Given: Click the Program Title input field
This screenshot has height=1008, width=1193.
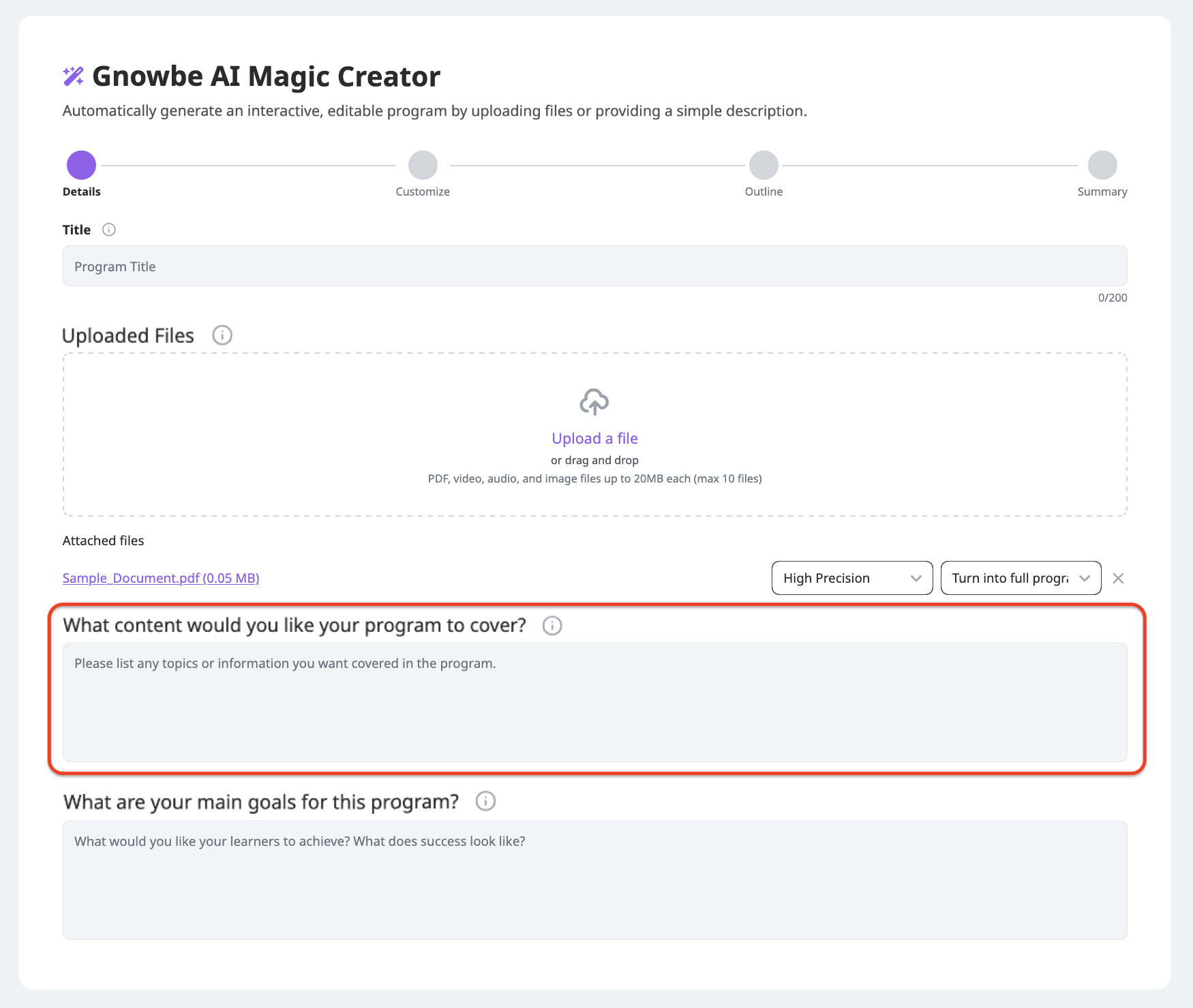Looking at the screenshot, I should point(594,266).
